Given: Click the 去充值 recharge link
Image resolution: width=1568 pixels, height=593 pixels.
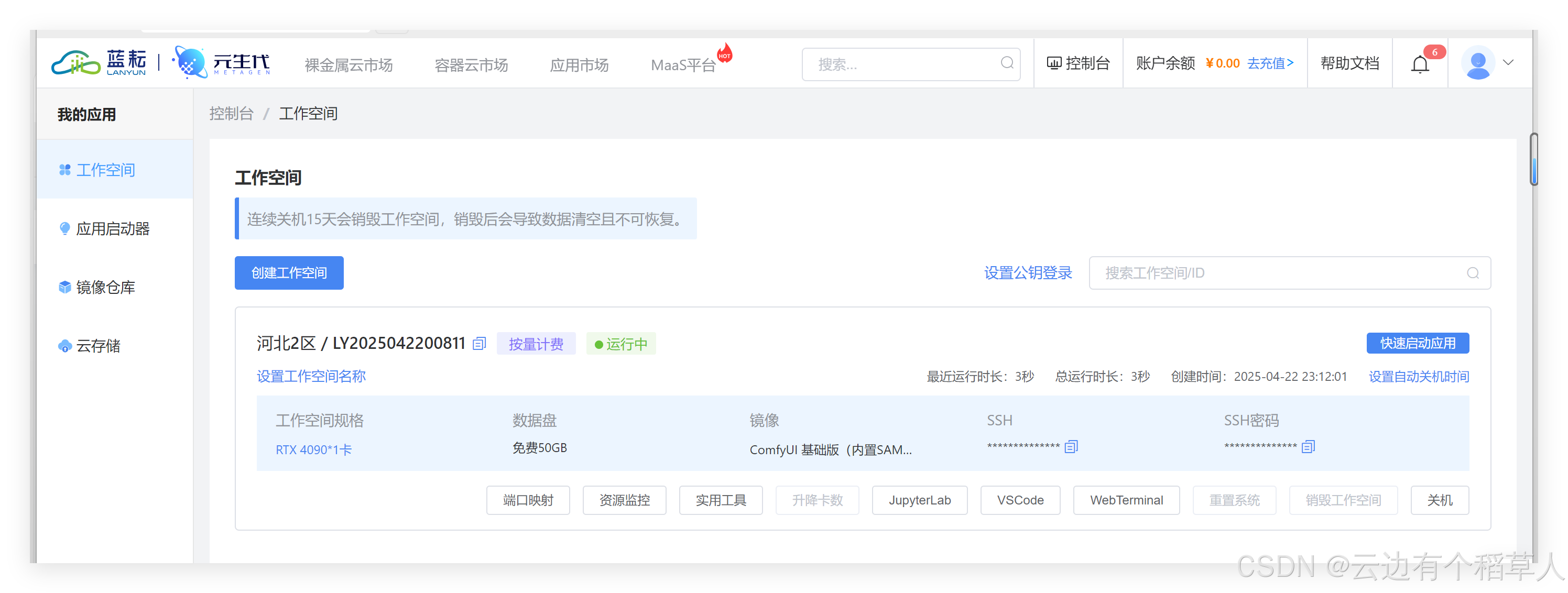Looking at the screenshot, I should [x=1270, y=63].
